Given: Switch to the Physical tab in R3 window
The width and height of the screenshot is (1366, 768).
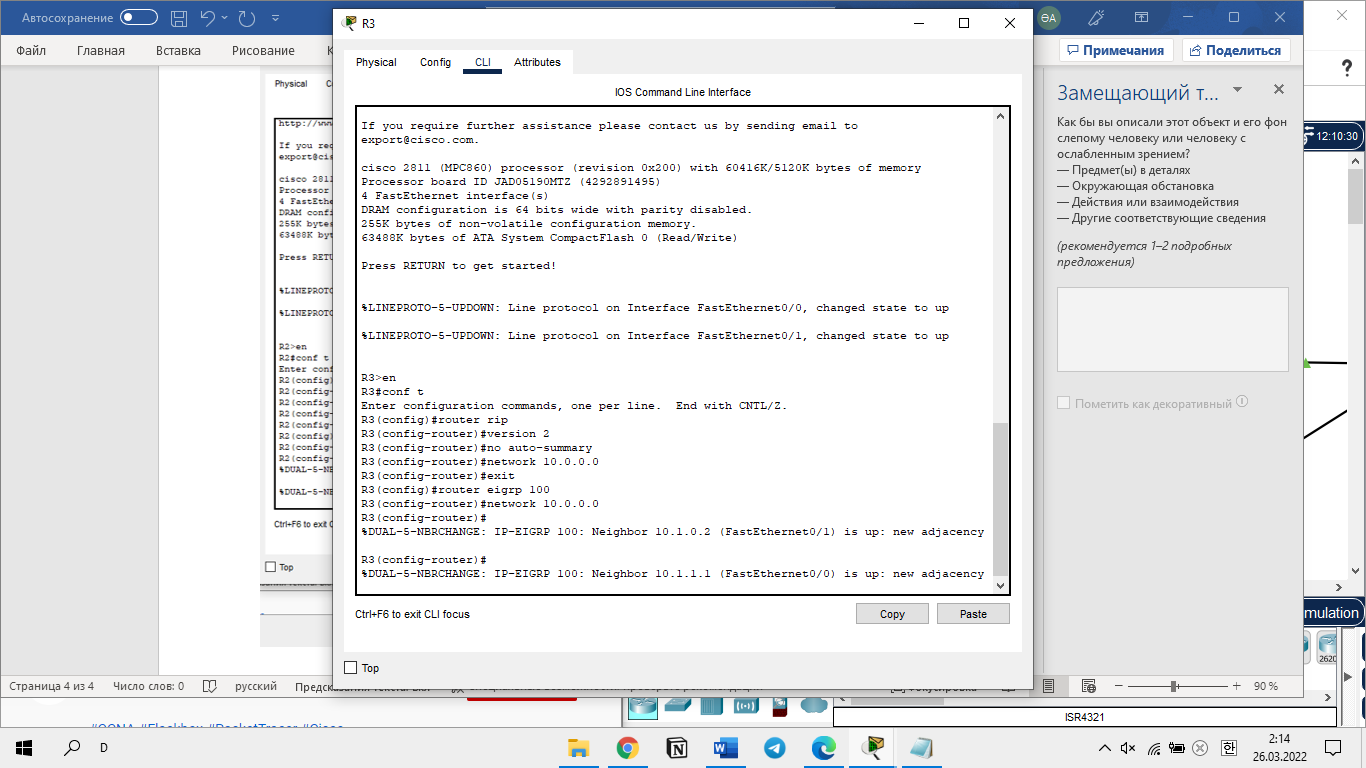Looking at the screenshot, I should pos(376,62).
